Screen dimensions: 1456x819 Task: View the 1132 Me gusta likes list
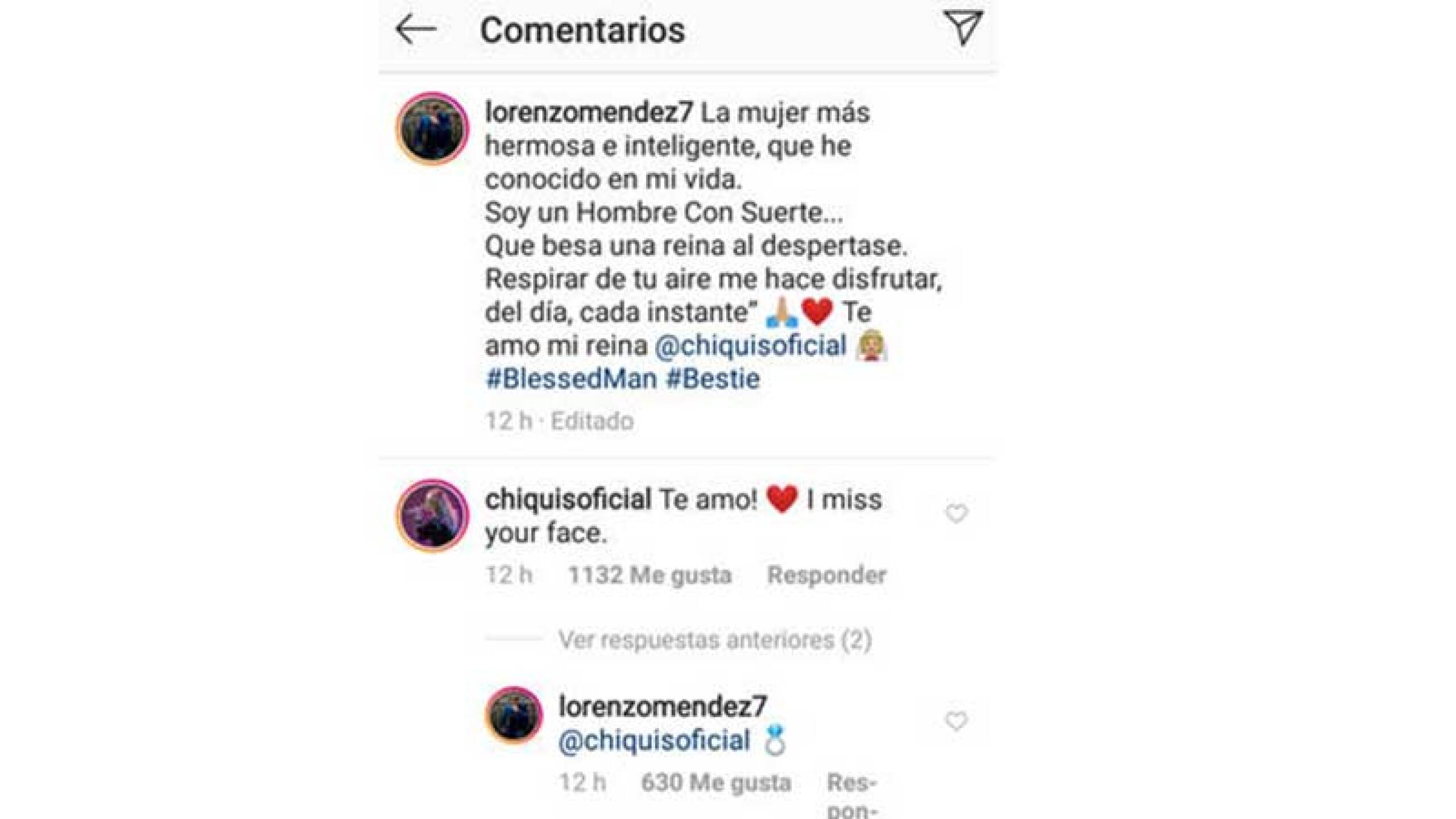point(650,575)
